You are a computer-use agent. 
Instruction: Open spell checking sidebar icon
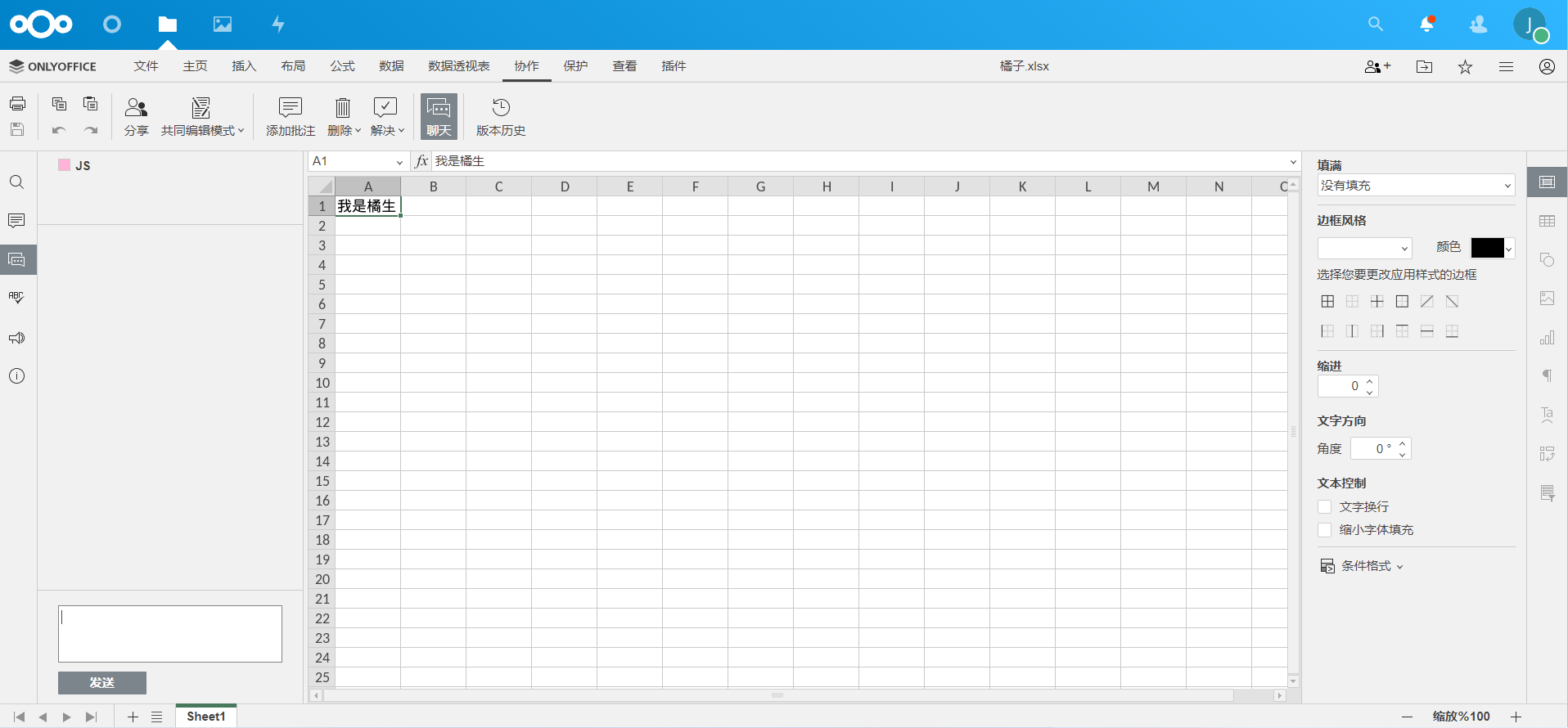pos(17,298)
